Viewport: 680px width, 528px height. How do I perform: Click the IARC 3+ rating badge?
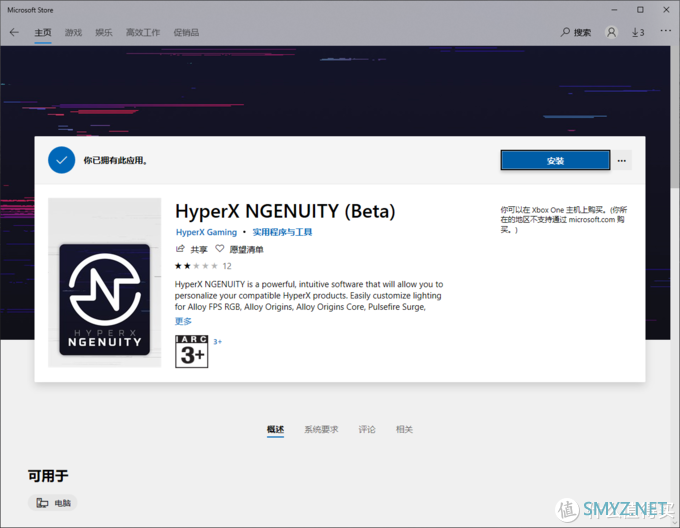click(x=192, y=352)
